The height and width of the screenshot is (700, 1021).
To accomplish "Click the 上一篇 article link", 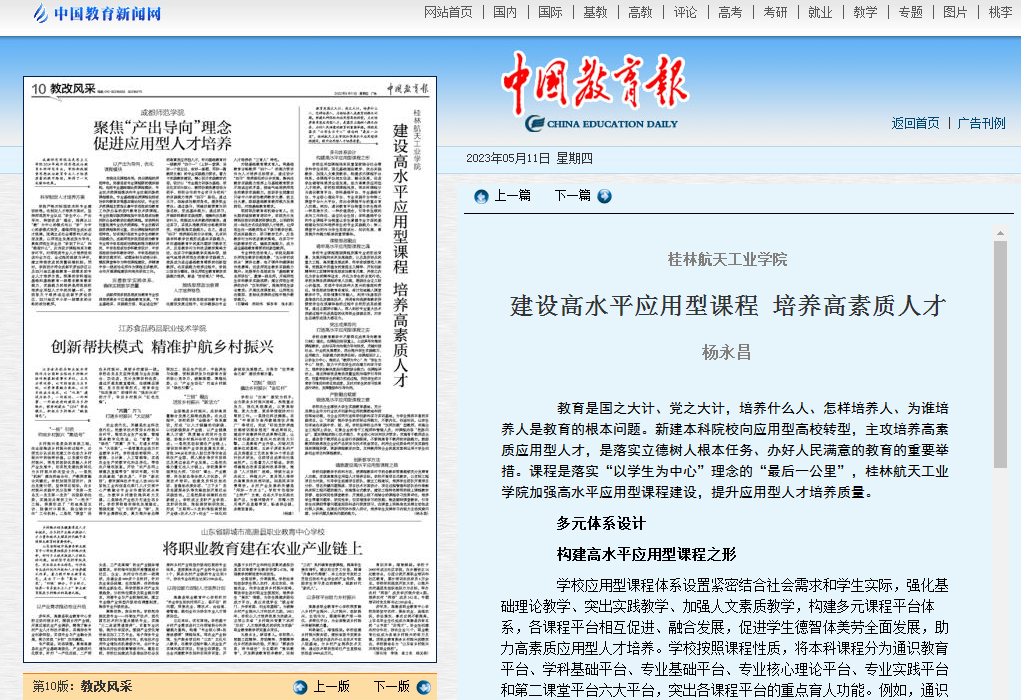I will pos(512,196).
